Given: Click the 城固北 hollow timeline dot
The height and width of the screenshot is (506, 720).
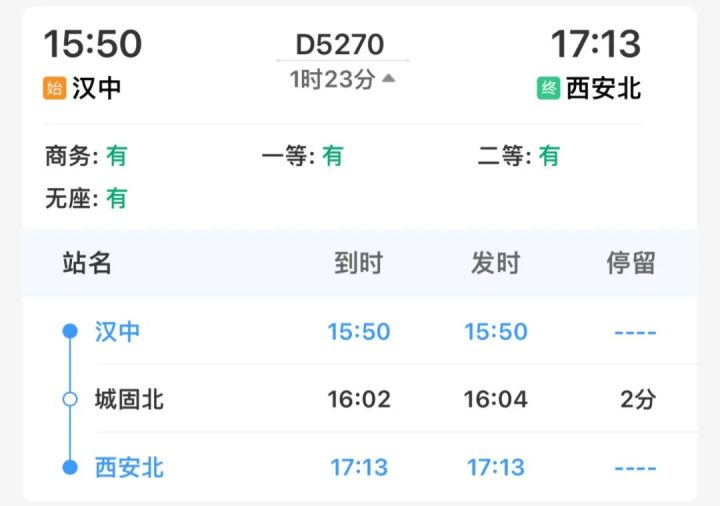Looking at the screenshot, I should (70, 400).
